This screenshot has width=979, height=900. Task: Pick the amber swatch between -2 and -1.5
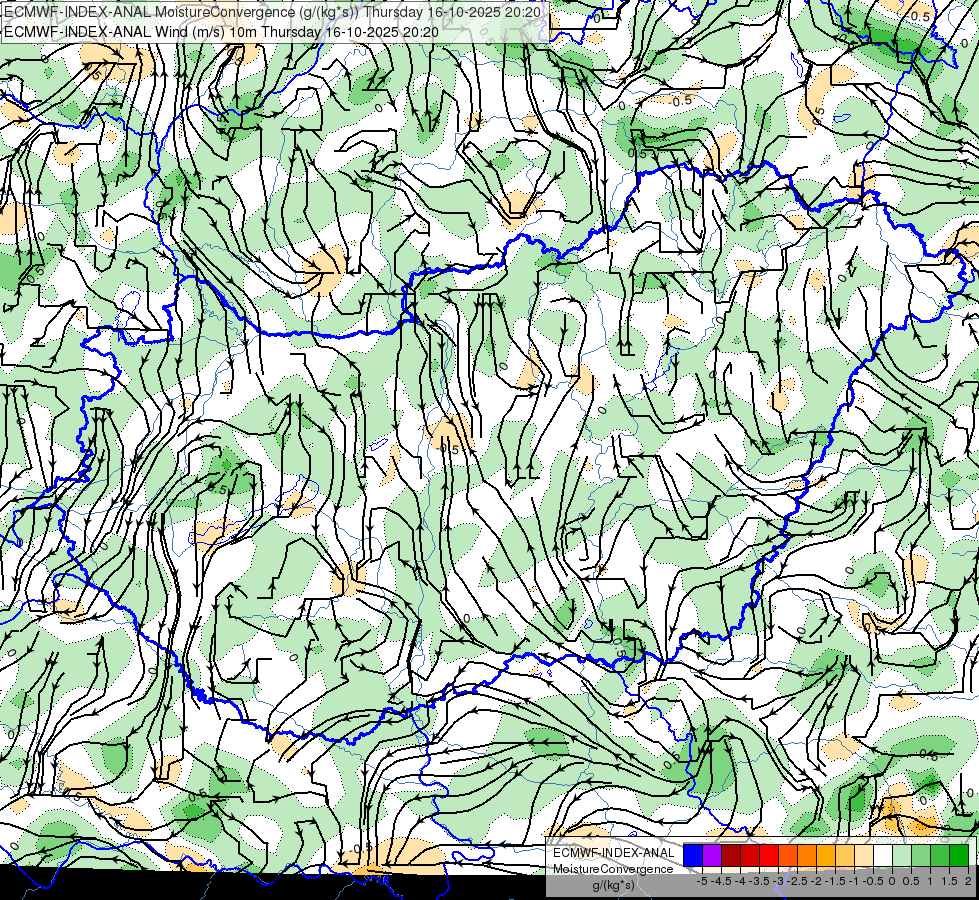(x=826, y=856)
